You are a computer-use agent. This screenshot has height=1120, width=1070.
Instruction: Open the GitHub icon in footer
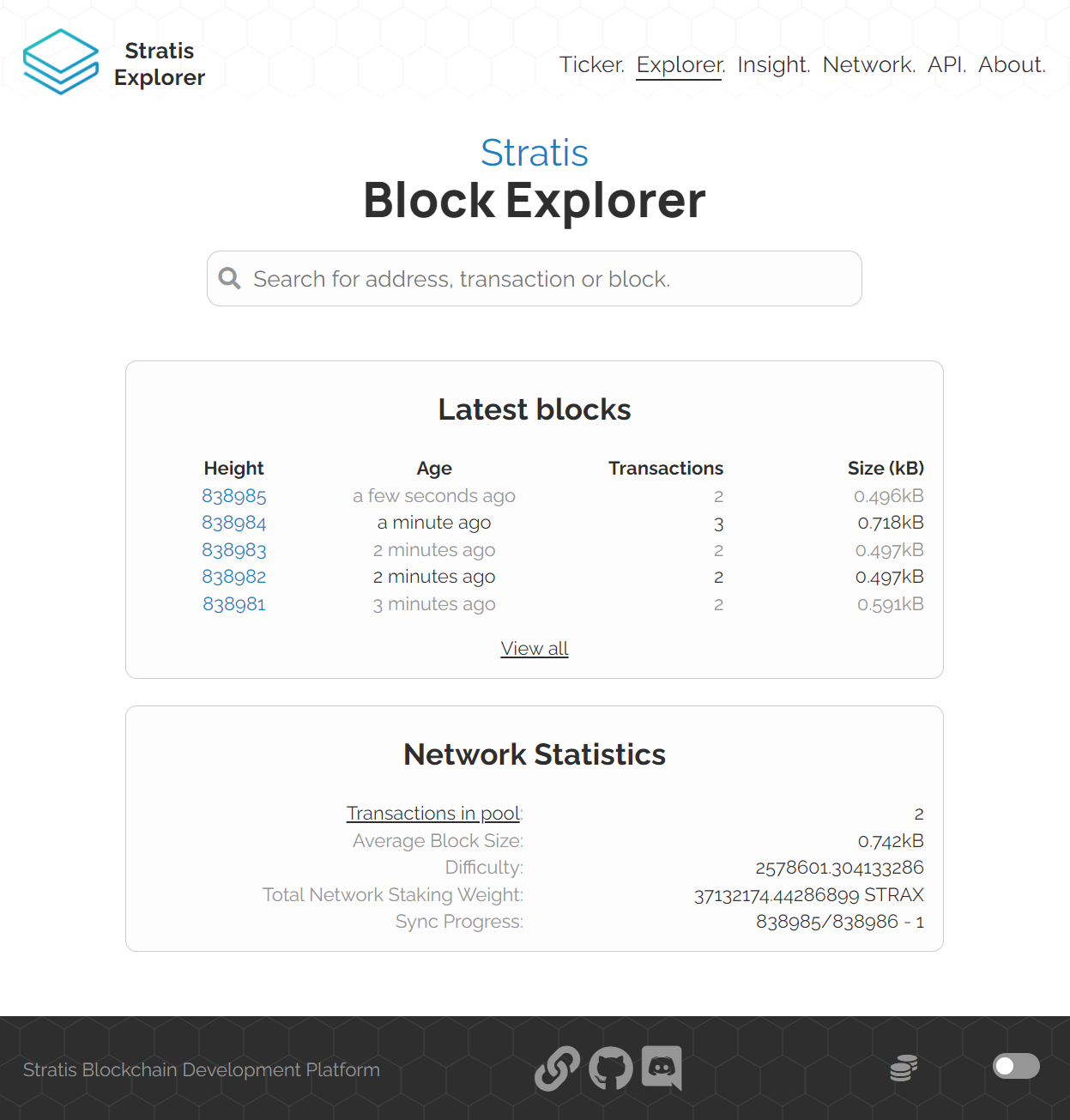pos(611,1069)
